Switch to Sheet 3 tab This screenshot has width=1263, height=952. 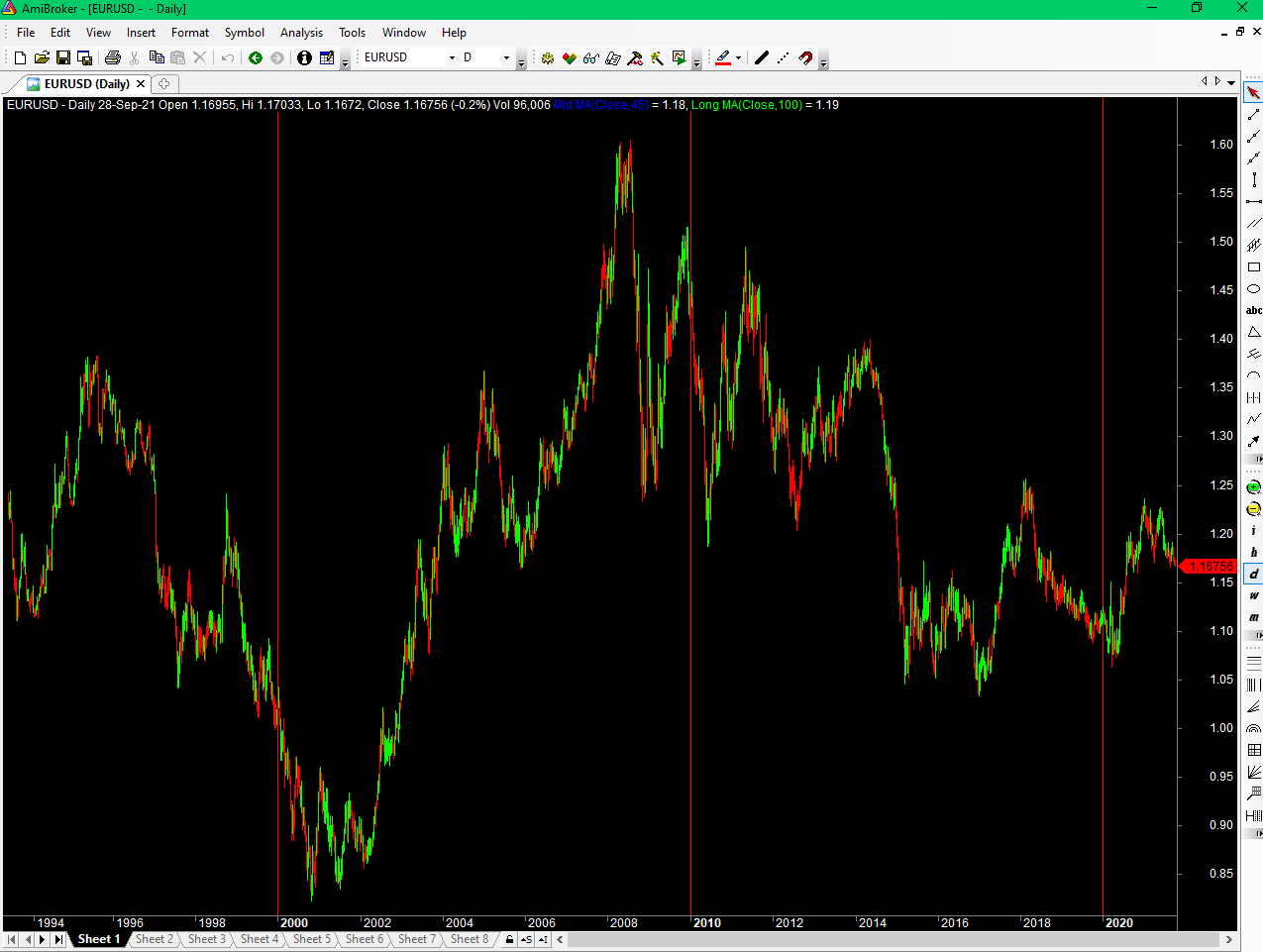(x=207, y=939)
